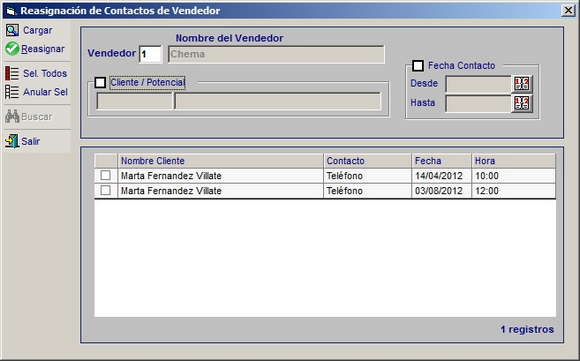Click the Buscar binoculars icon
The image size is (580, 361).
(x=12, y=117)
